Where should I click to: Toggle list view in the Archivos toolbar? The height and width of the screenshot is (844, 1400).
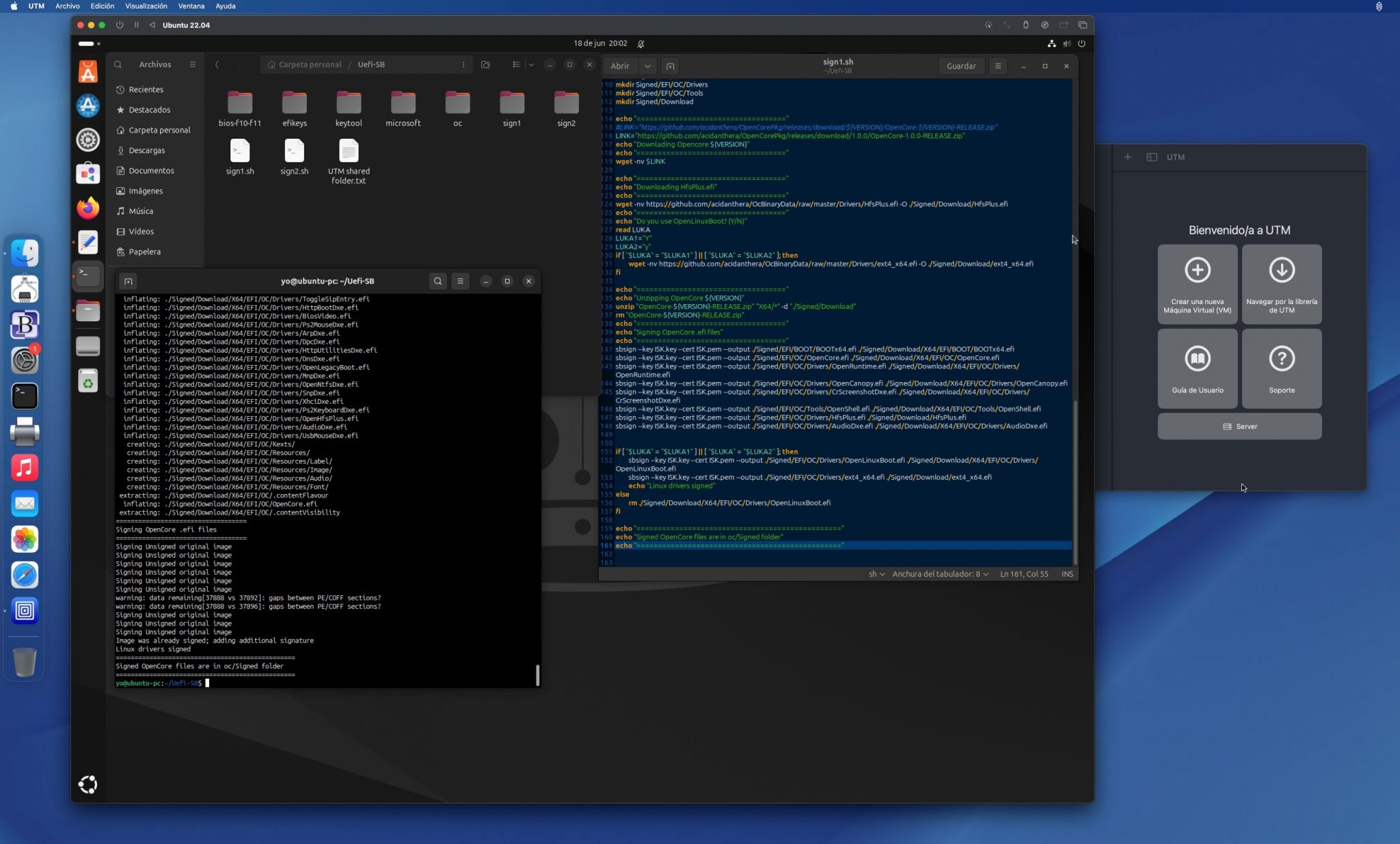516,64
